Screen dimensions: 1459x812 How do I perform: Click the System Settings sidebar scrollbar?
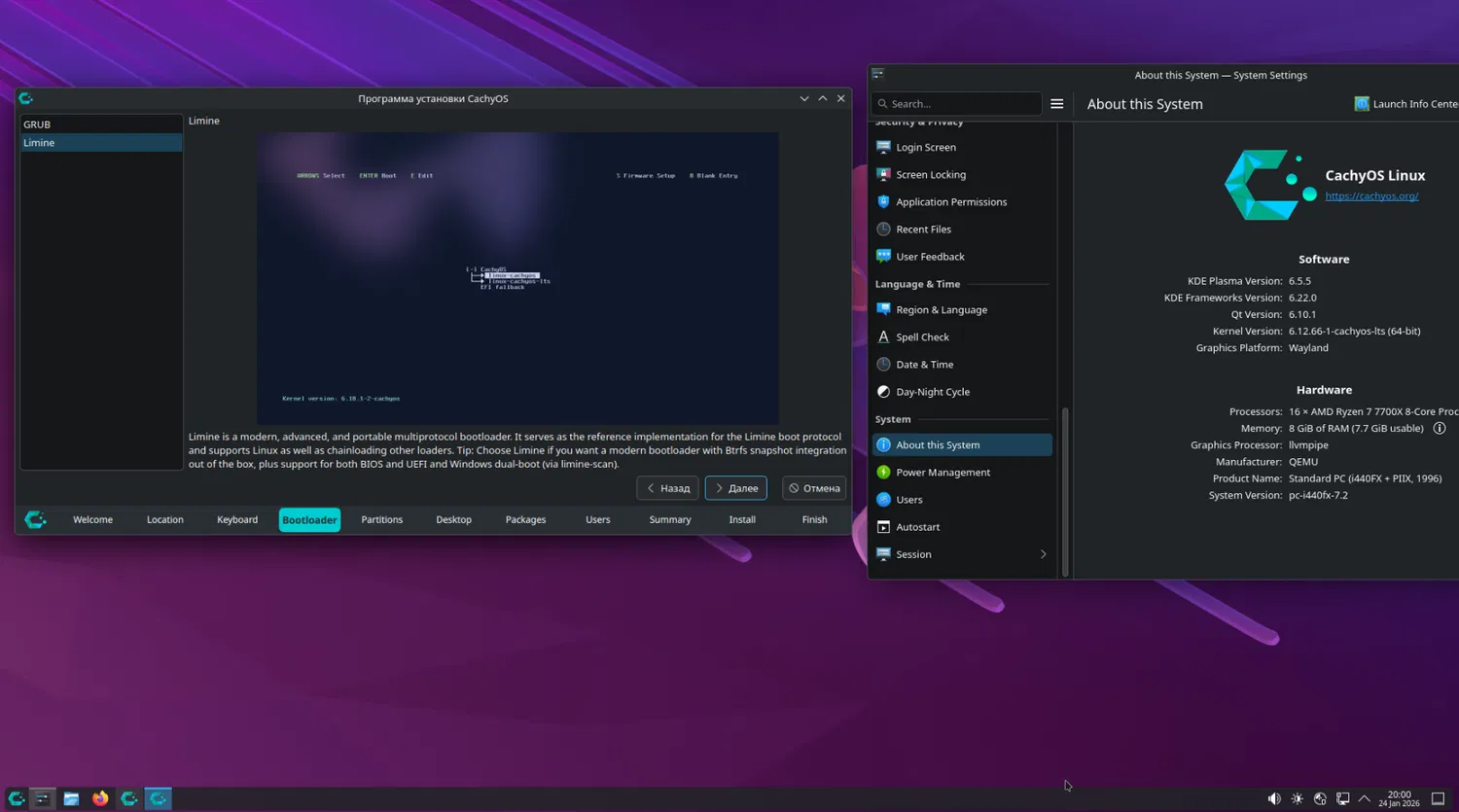pos(1065,491)
